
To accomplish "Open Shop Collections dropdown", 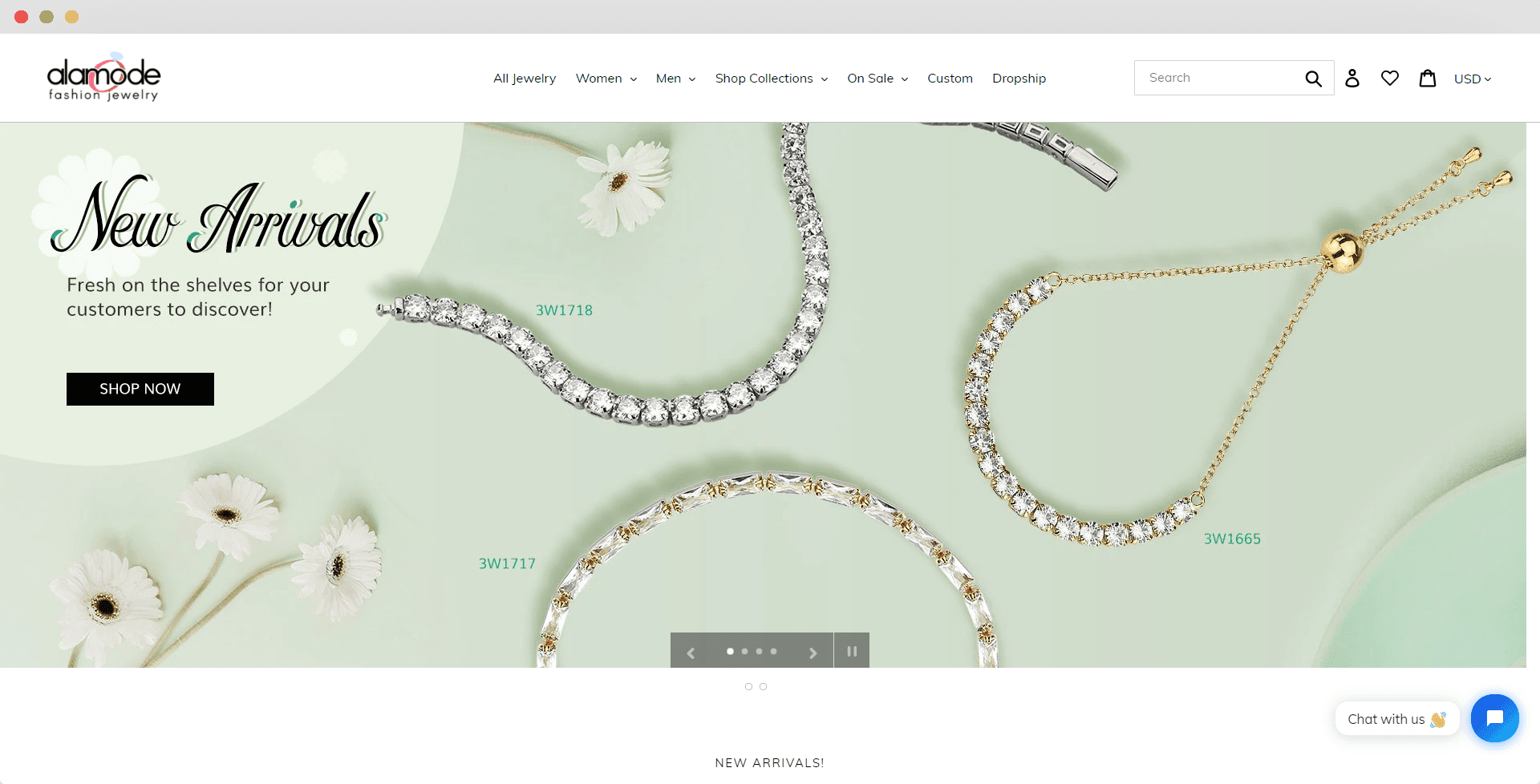I will [772, 79].
